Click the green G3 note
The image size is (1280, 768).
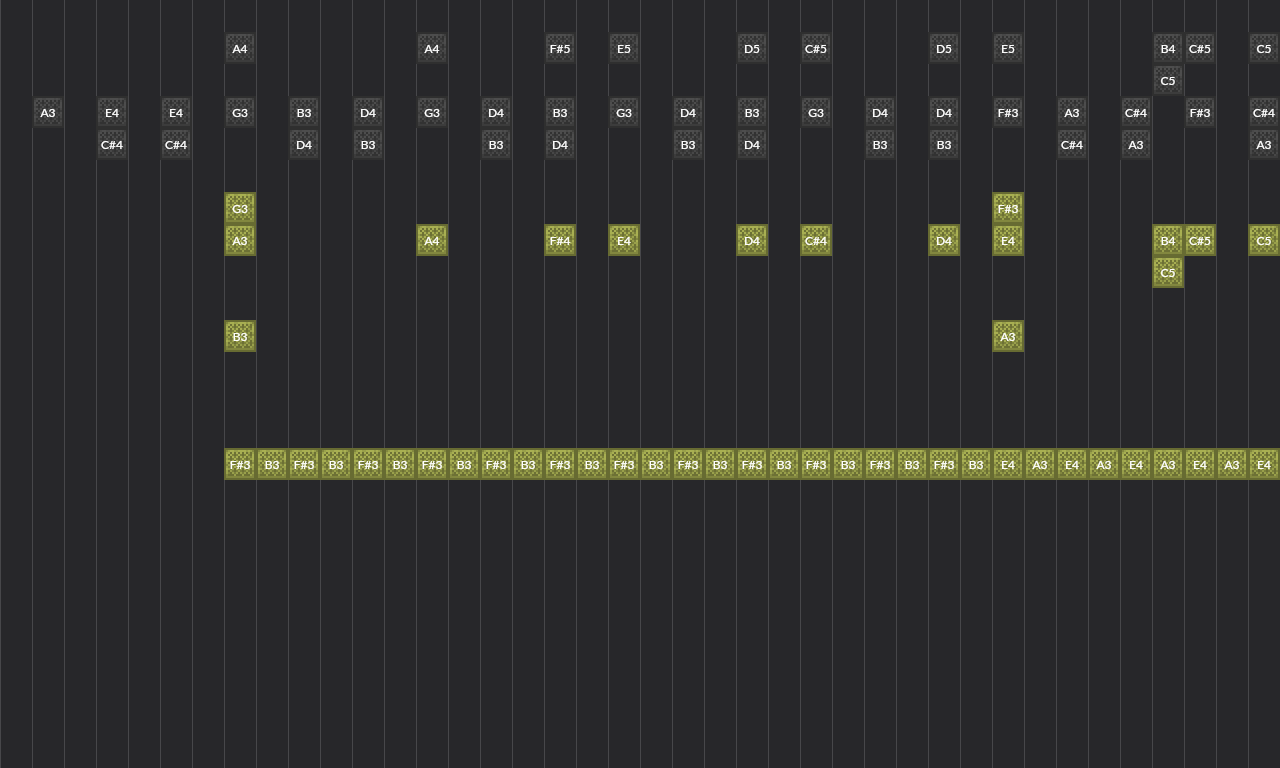coord(240,208)
